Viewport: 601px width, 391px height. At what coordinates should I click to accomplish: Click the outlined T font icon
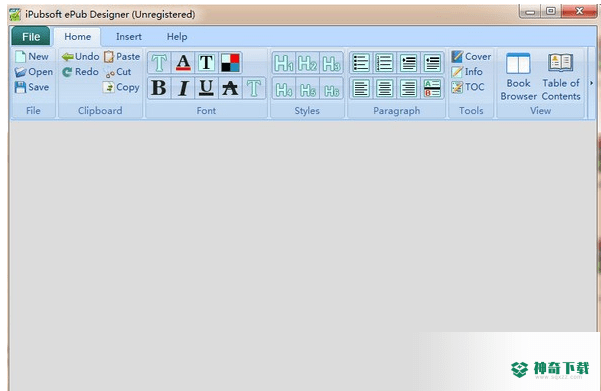coord(159,62)
